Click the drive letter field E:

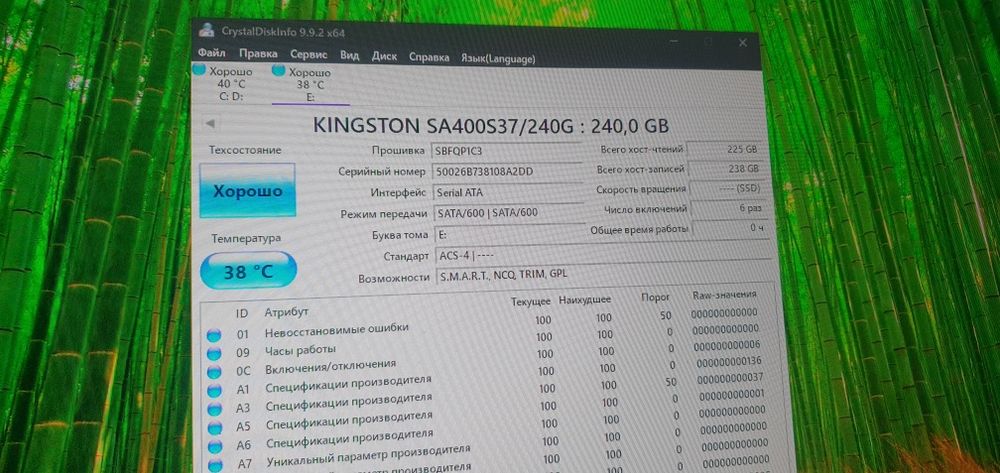click(510, 235)
